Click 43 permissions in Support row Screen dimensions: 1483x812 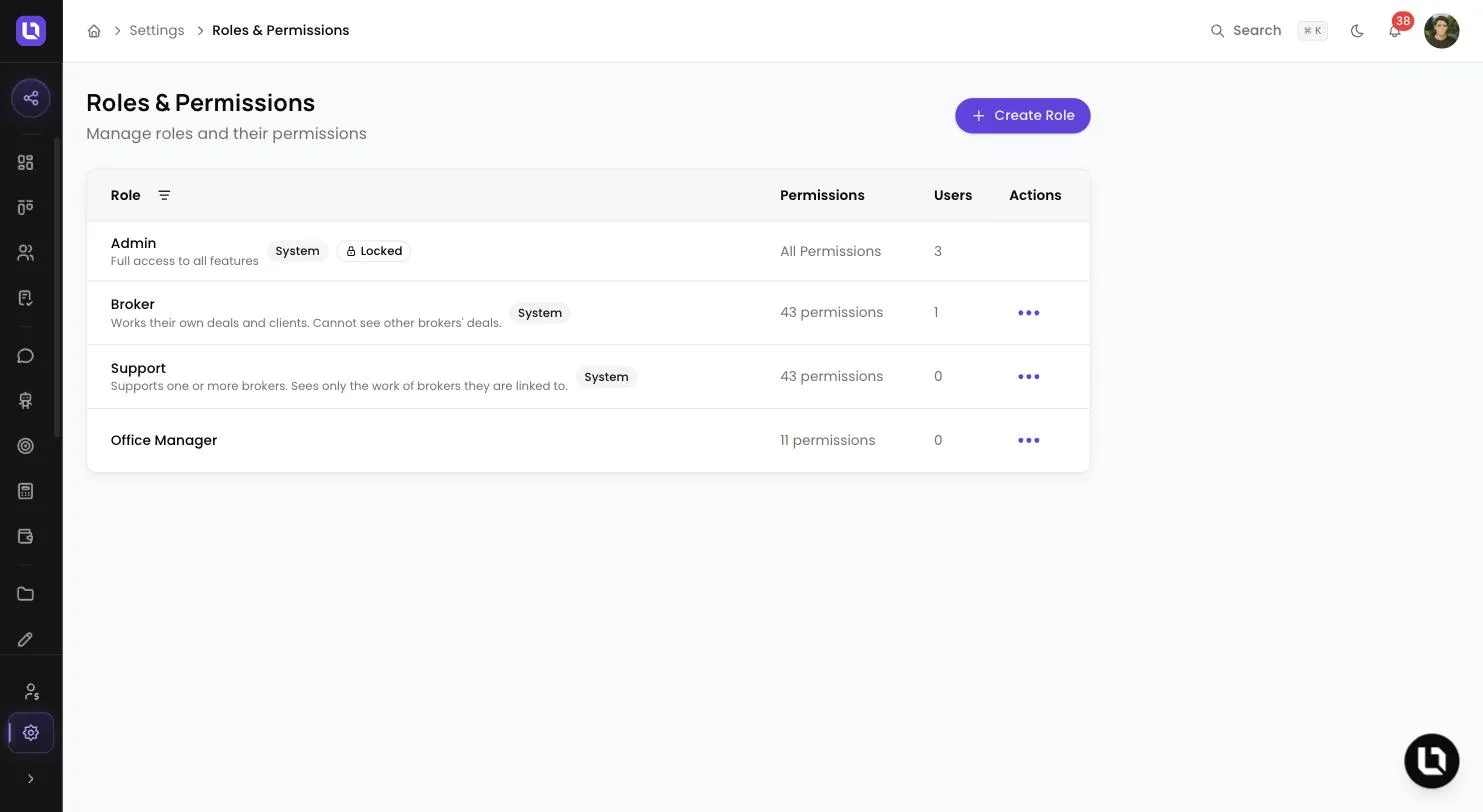(x=832, y=377)
